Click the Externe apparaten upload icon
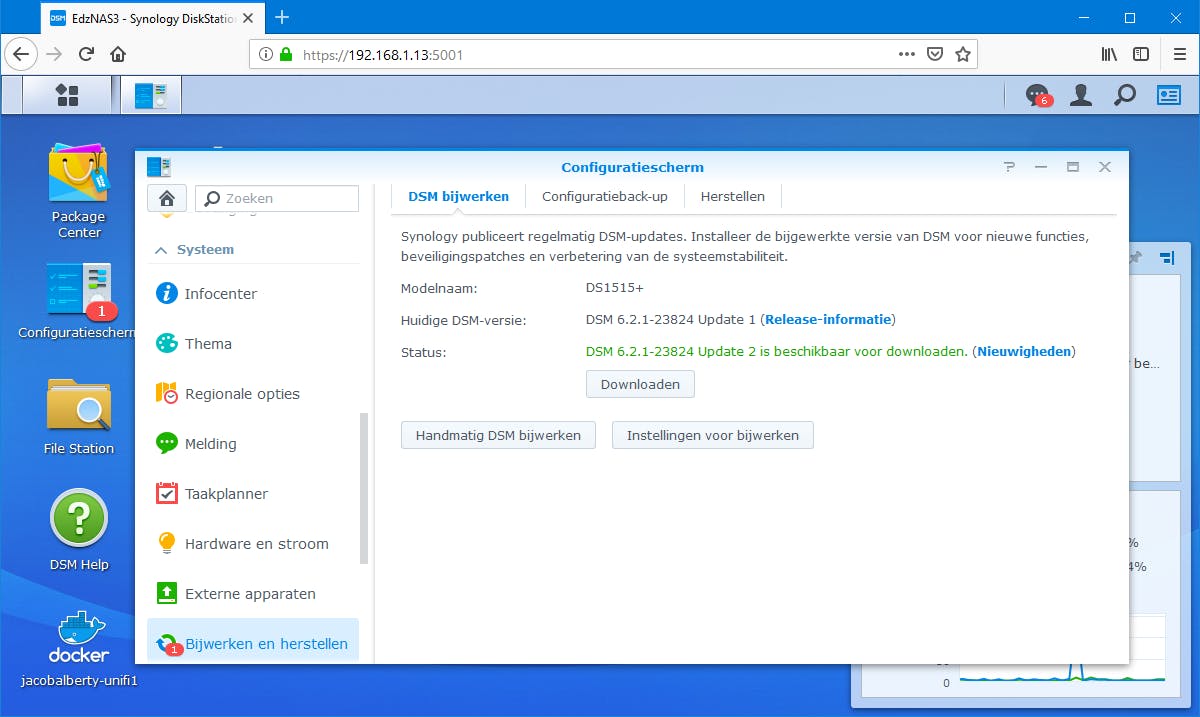This screenshot has height=717, width=1200. [x=167, y=594]
